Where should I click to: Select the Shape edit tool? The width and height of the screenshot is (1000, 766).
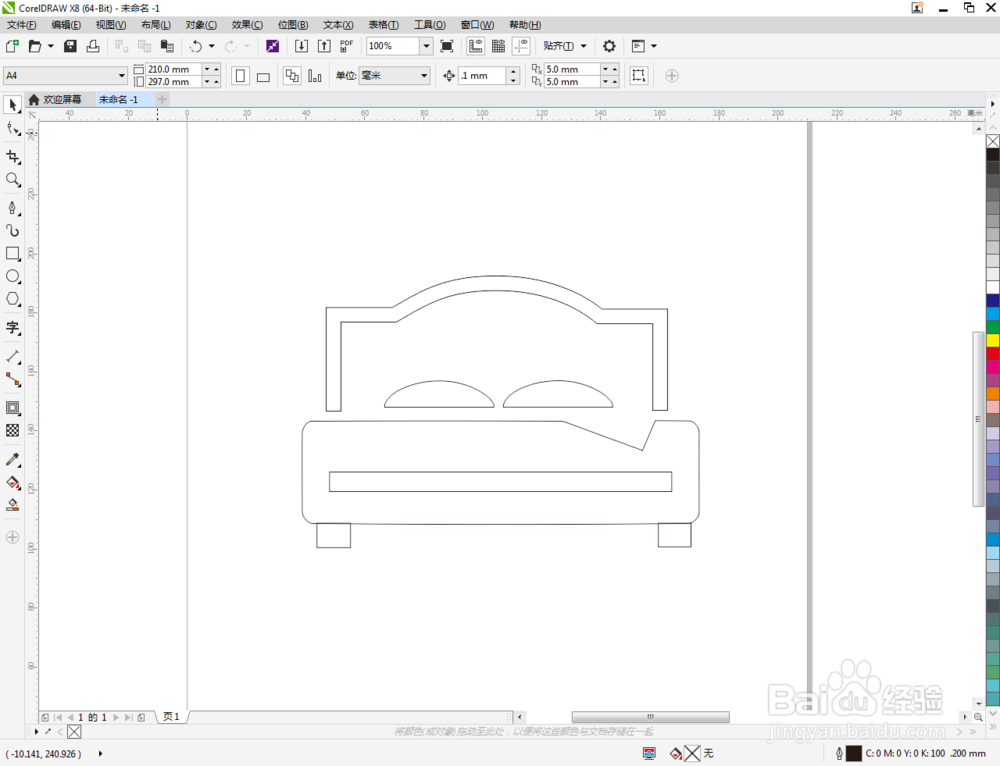tap(13, 129)
